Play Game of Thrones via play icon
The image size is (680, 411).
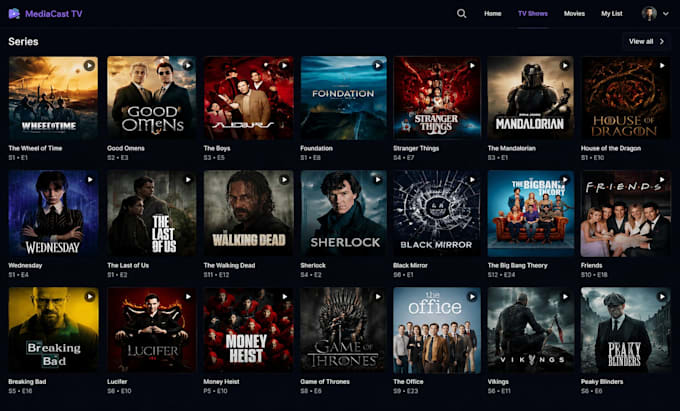click(378, 297)
